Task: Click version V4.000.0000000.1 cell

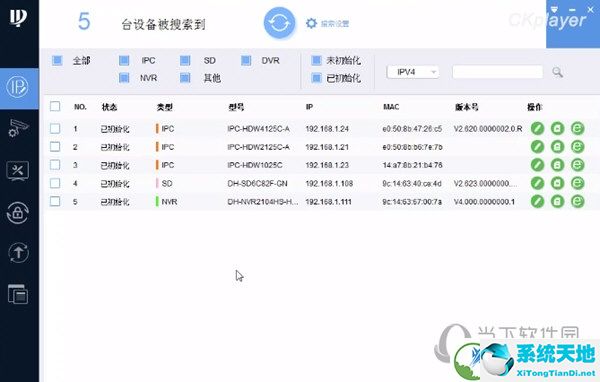Action: pyautogui.click(x=484, y=202)
